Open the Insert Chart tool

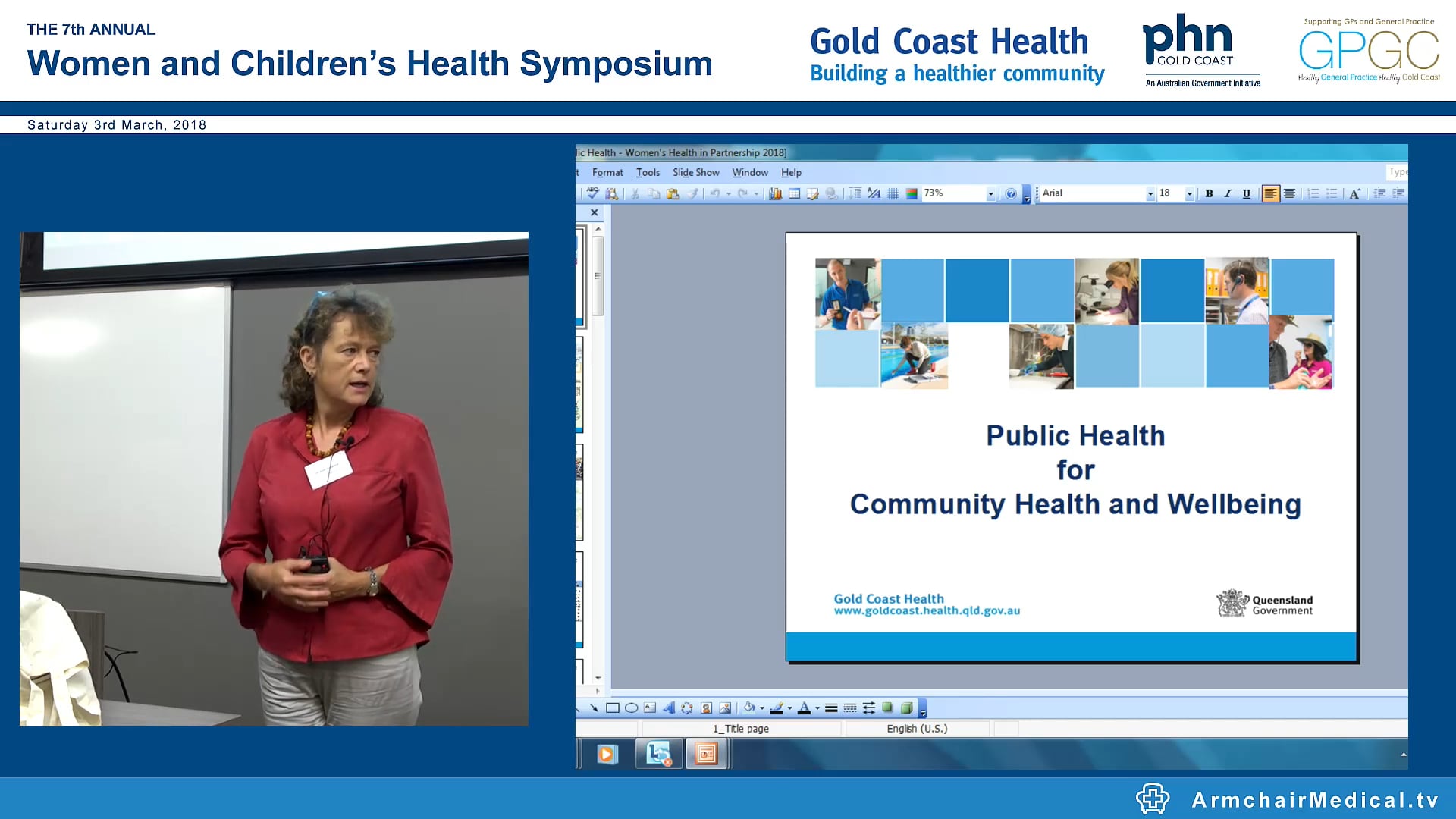[x=775, y=194]
